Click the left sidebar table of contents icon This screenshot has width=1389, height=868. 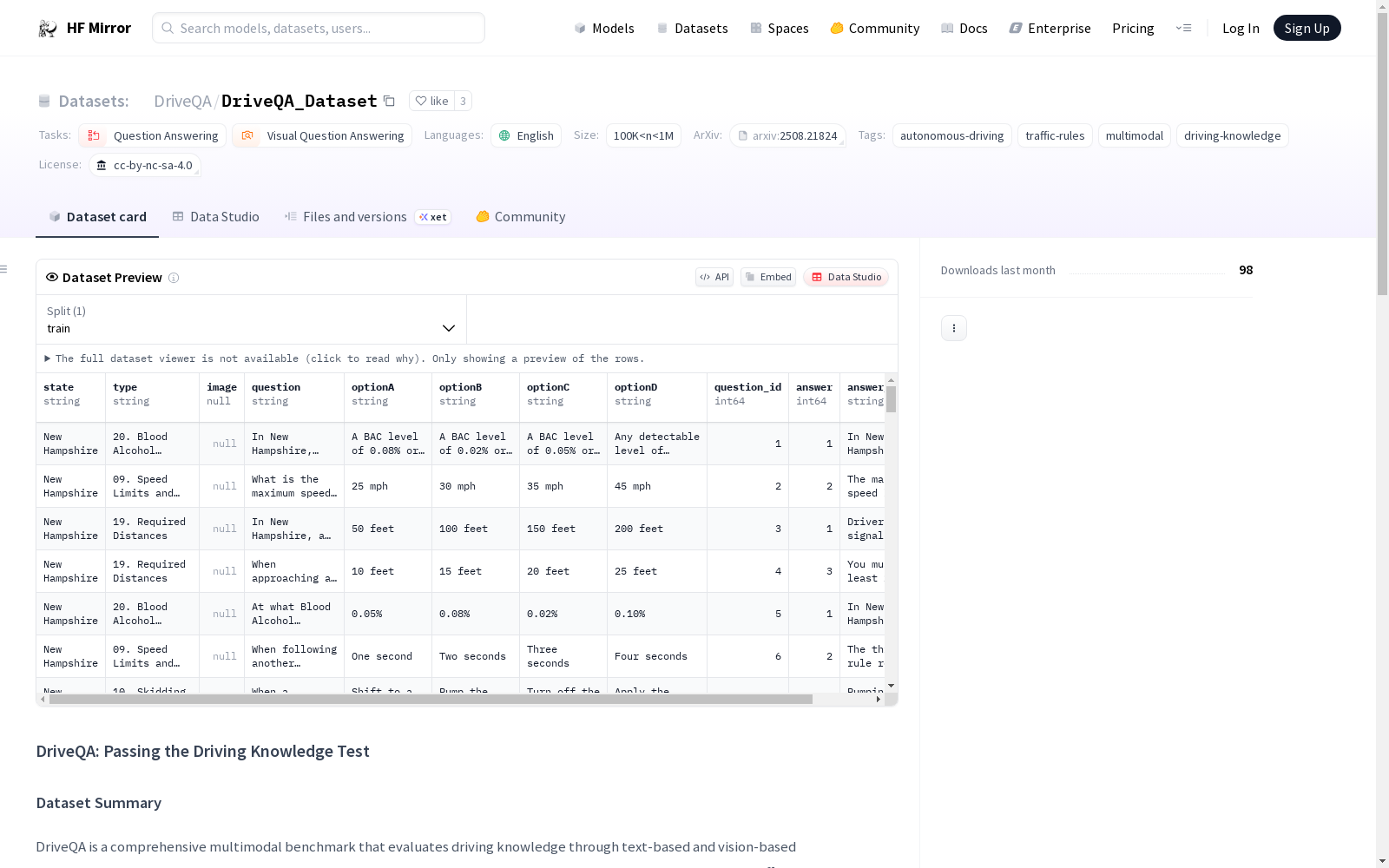click(3, 269)
